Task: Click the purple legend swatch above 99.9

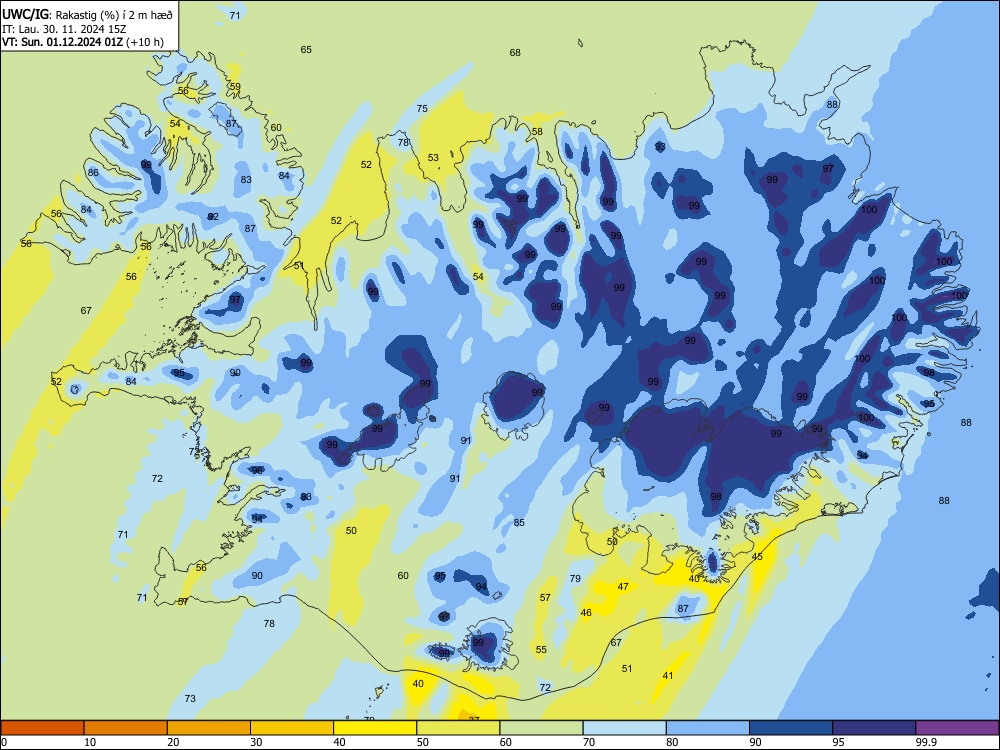Action: tap(957, 728)
